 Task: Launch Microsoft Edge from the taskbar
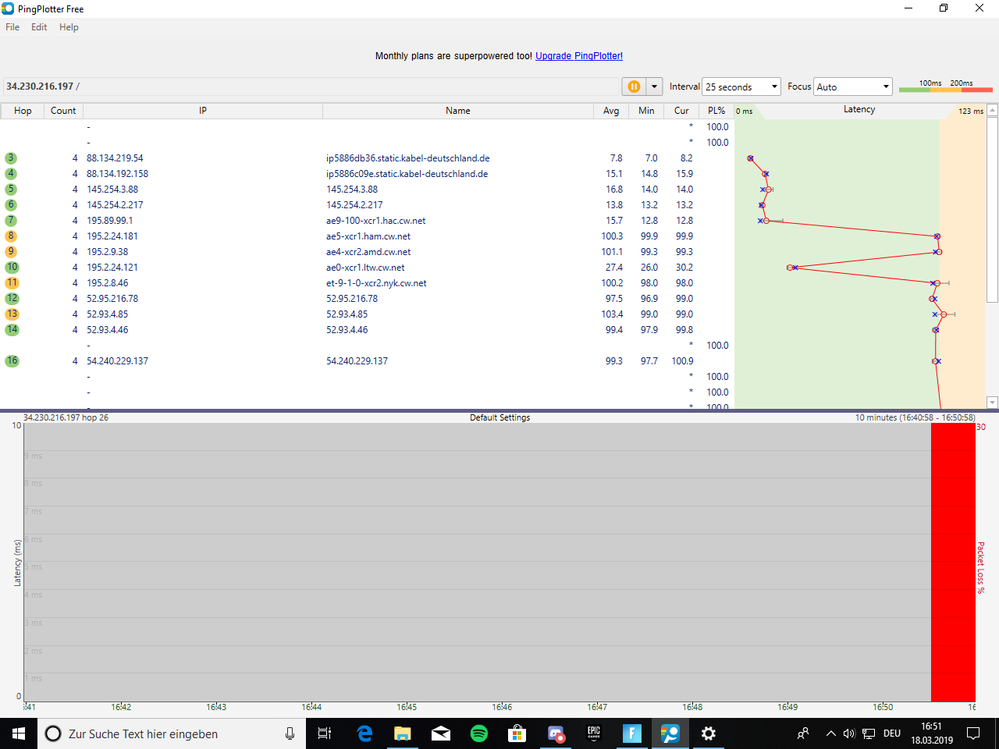(364, 734)
